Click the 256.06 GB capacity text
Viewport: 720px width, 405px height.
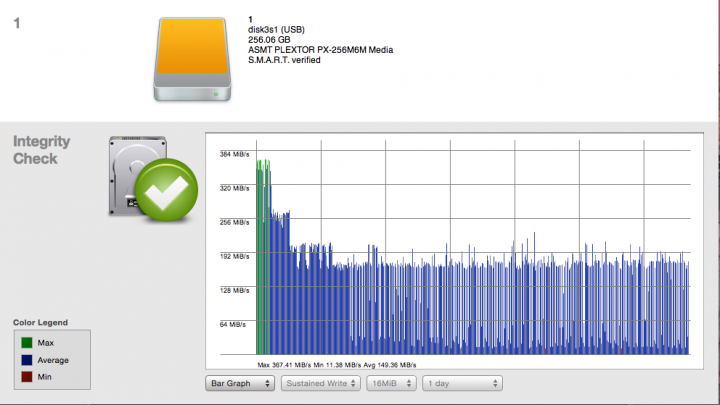[269, 40]
